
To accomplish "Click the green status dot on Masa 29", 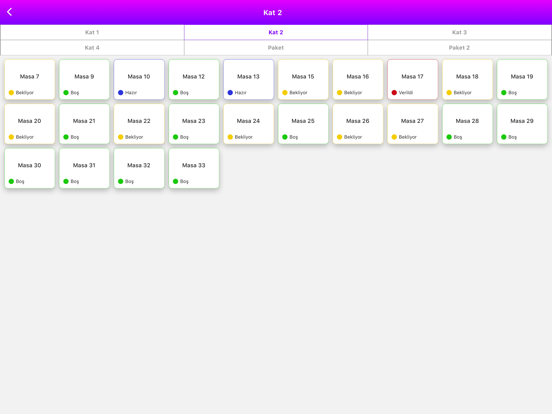I will click(x=504, y=137).
